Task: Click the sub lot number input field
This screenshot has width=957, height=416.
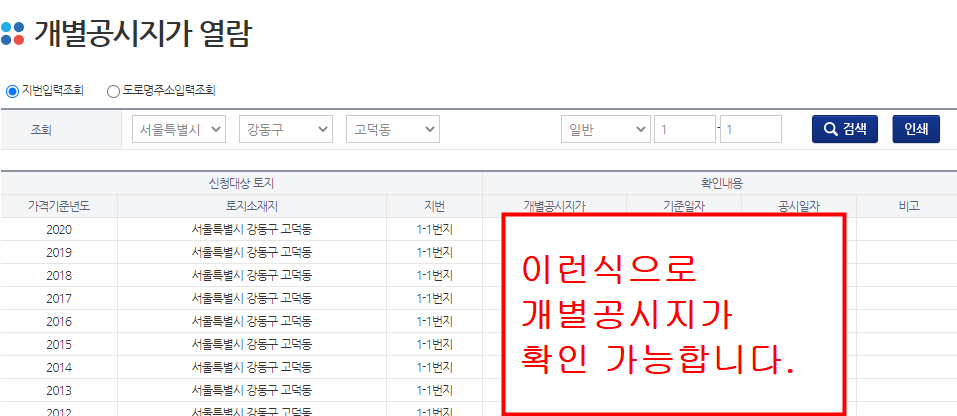Action: pos(751,129)
